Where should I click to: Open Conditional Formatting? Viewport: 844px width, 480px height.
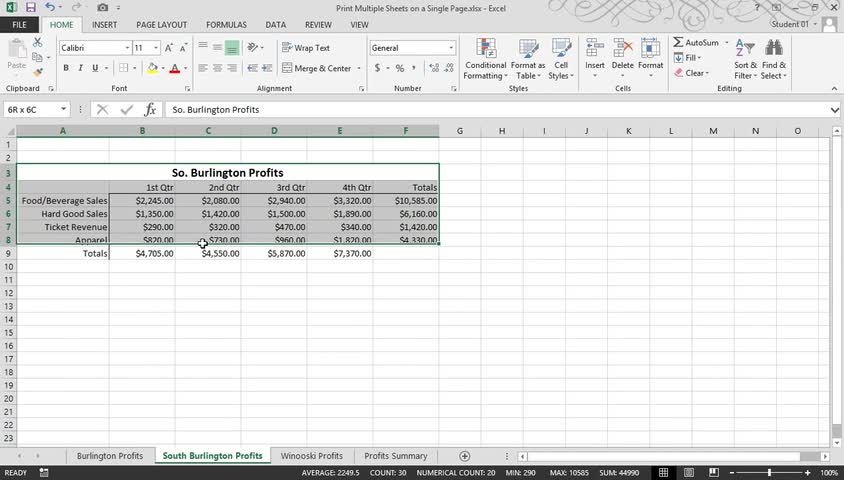(486, 59)
